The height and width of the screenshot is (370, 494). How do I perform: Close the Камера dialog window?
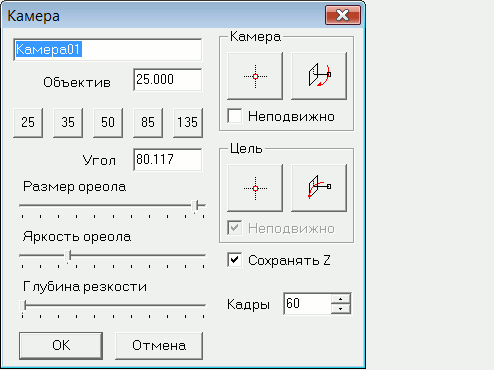pos(343,15)
